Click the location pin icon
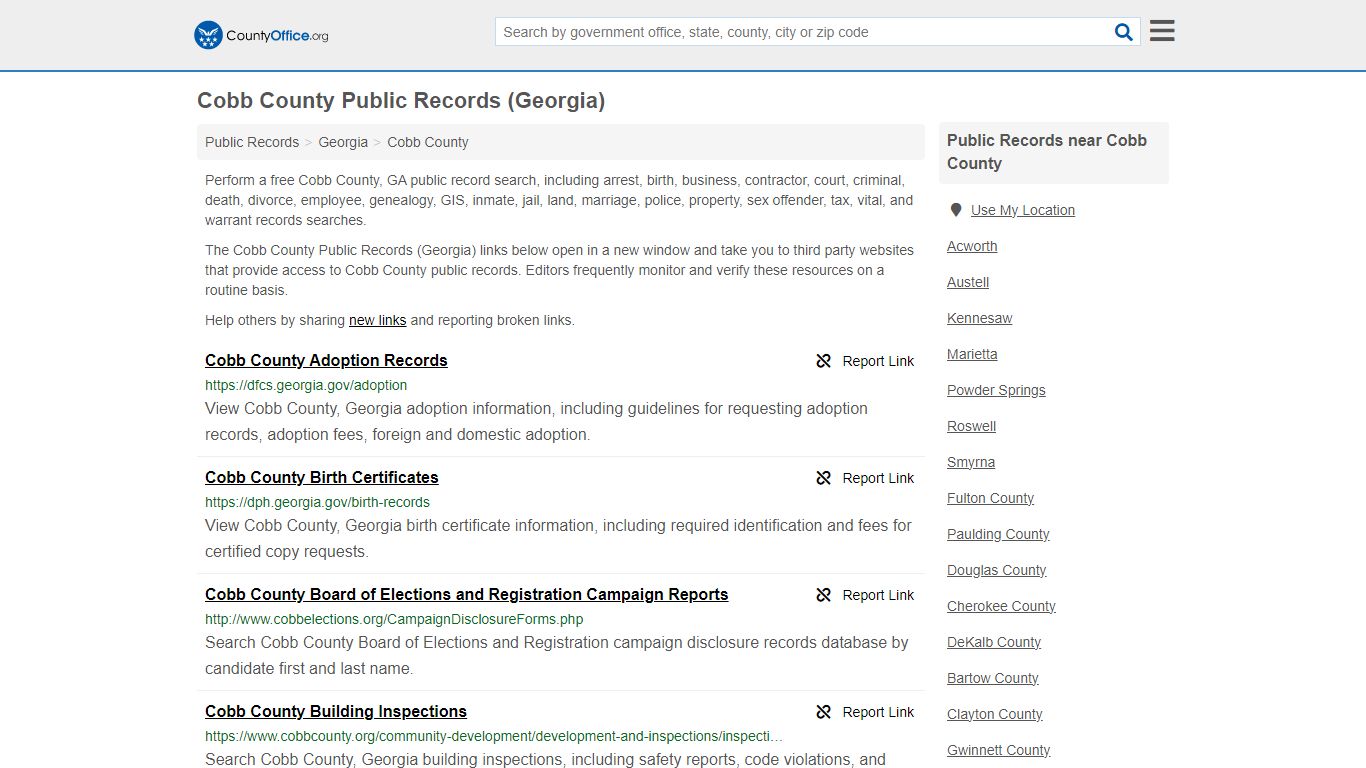The image size is (1366, 768). (955, 210)
